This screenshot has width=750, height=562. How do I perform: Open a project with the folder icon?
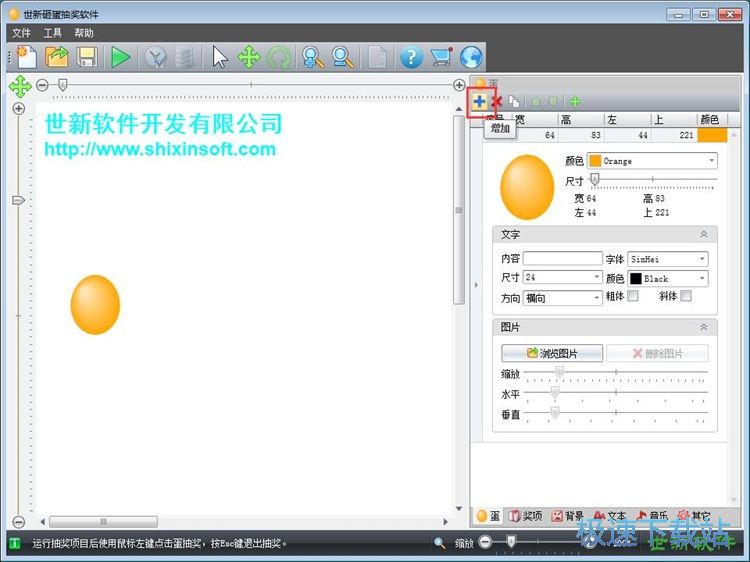[x=57, y=57]
